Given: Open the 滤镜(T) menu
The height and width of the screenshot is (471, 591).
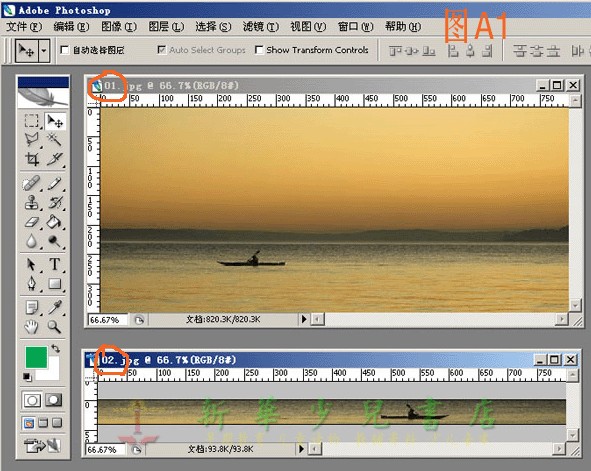Looking at the screenshot, I should pos(260,27).
